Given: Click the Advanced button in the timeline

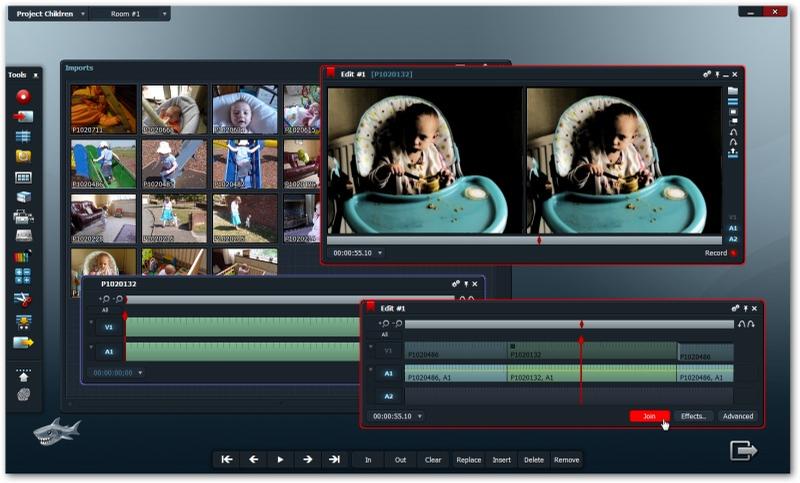Looking at the screenshot, I should (738, 416).
